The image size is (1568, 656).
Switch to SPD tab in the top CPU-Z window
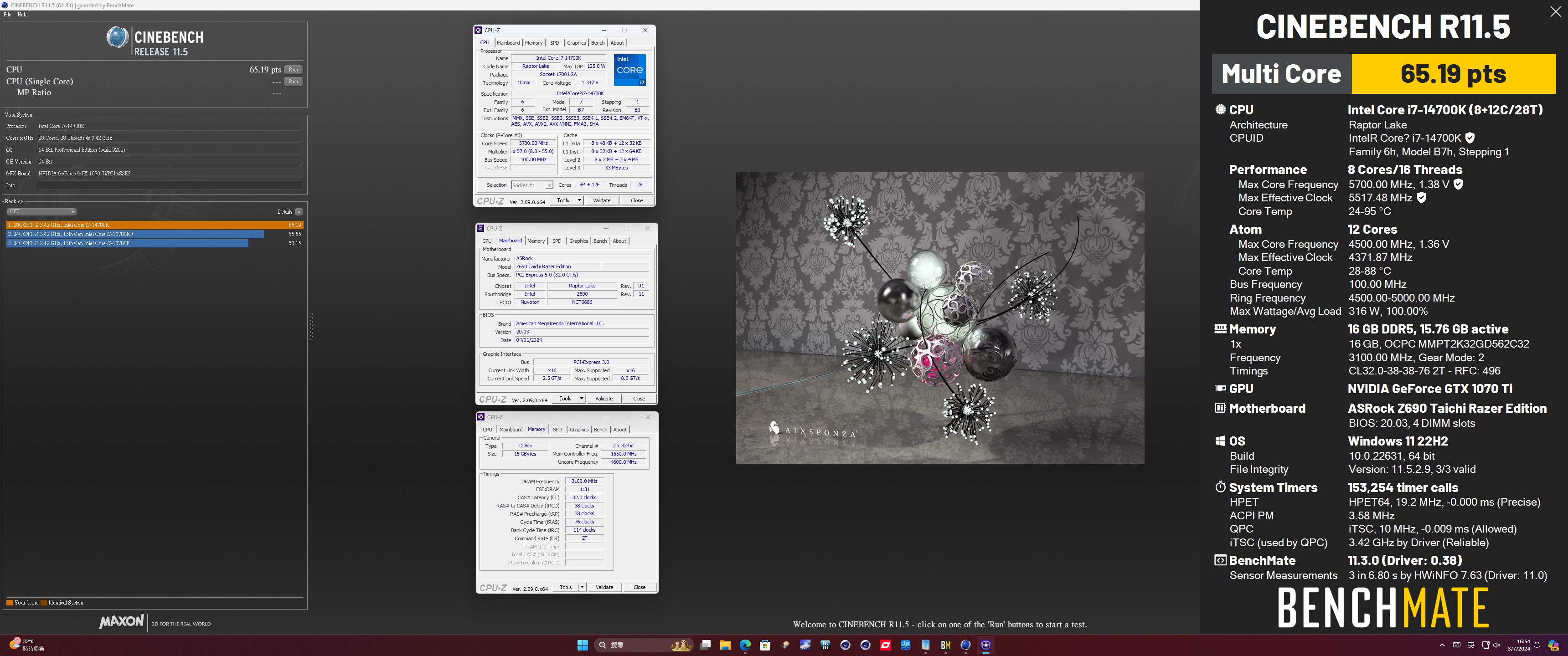555,43
